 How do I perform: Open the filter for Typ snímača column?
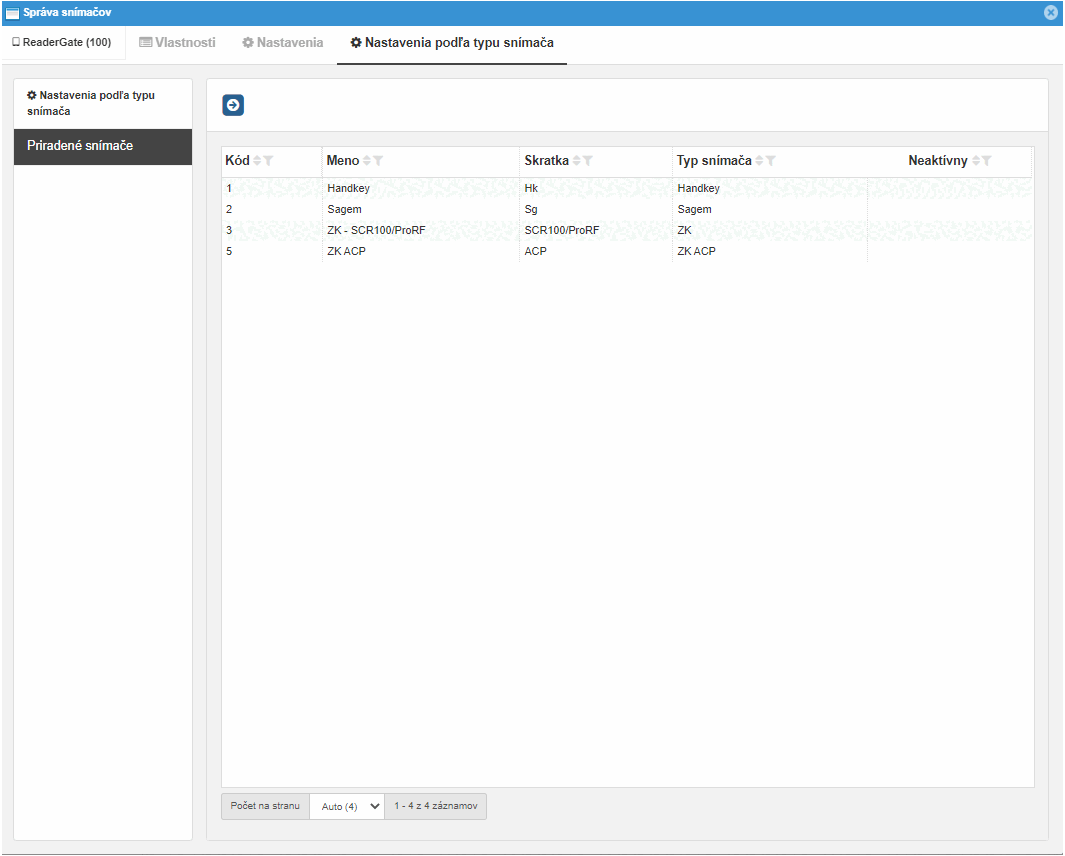[771, 161]
